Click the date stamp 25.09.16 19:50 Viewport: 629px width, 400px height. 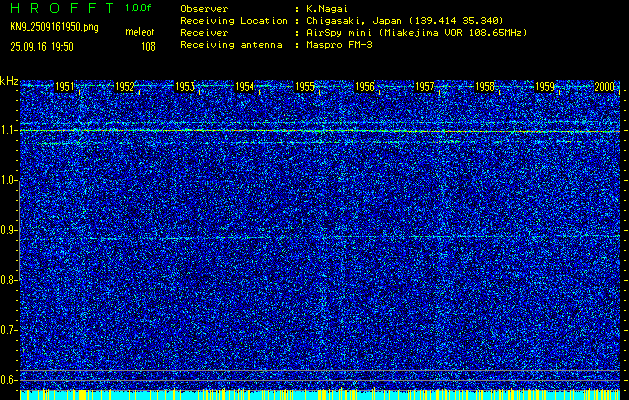(x=42, y=47)
